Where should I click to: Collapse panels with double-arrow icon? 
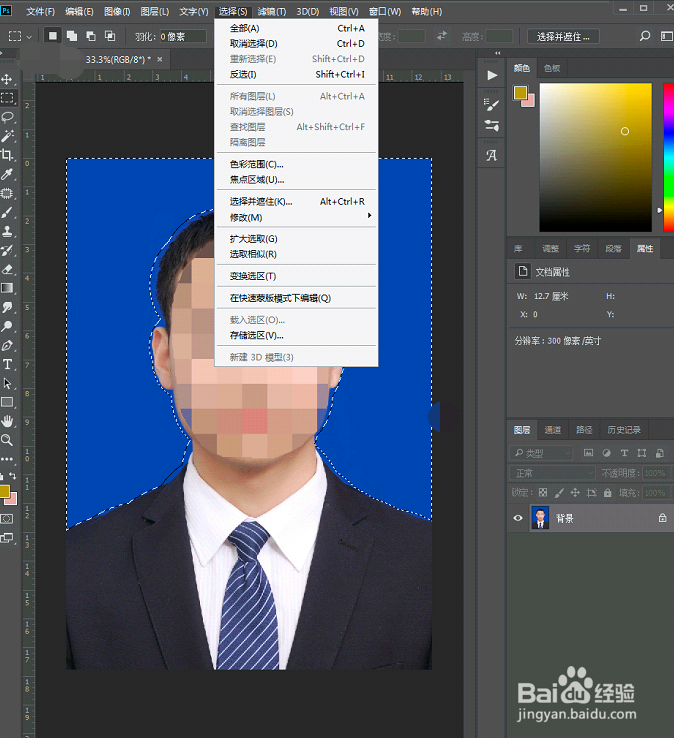tap(497, 53)
